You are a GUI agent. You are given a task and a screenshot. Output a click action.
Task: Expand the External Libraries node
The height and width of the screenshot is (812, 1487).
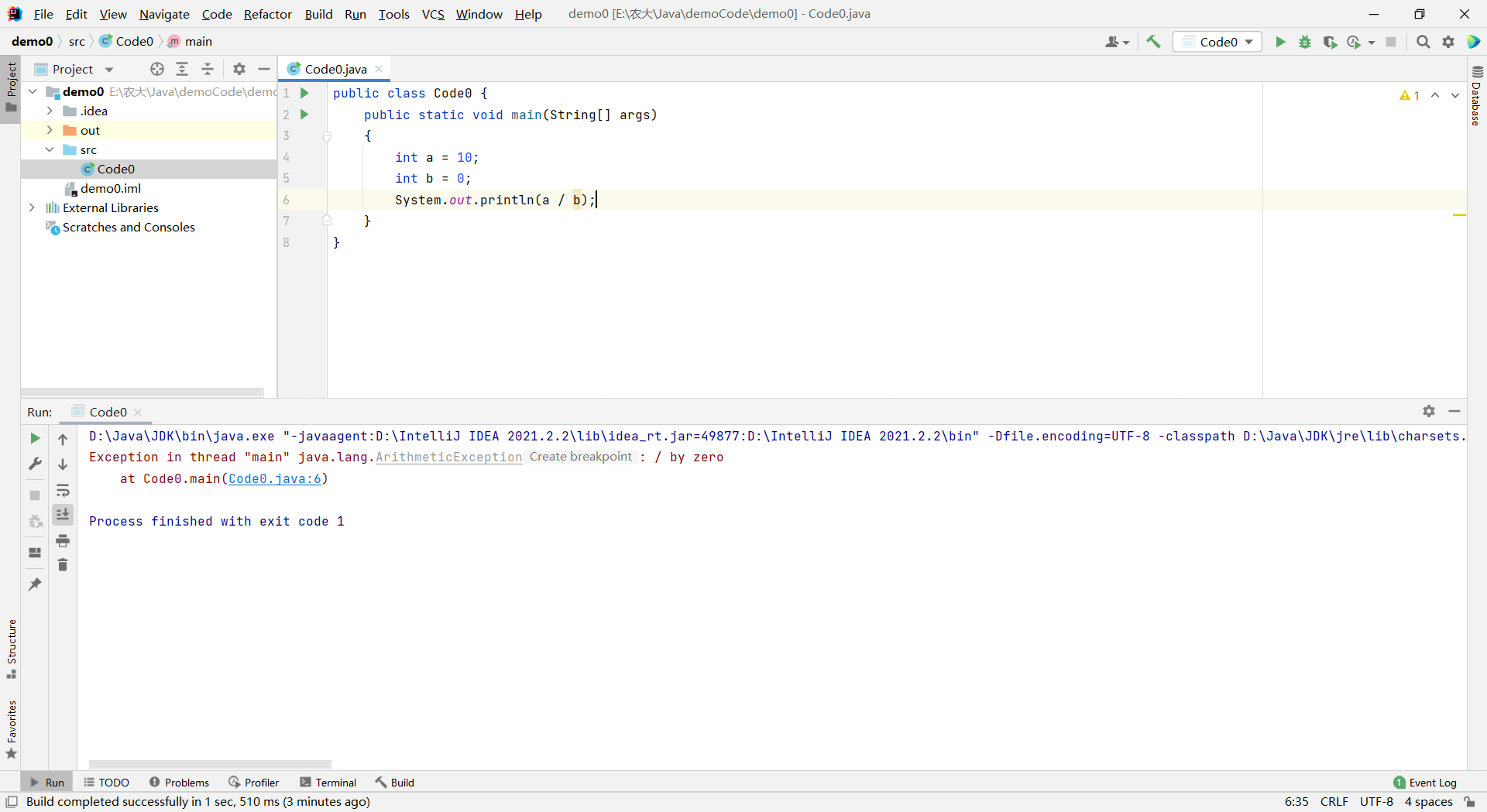(x=32, y=207)
